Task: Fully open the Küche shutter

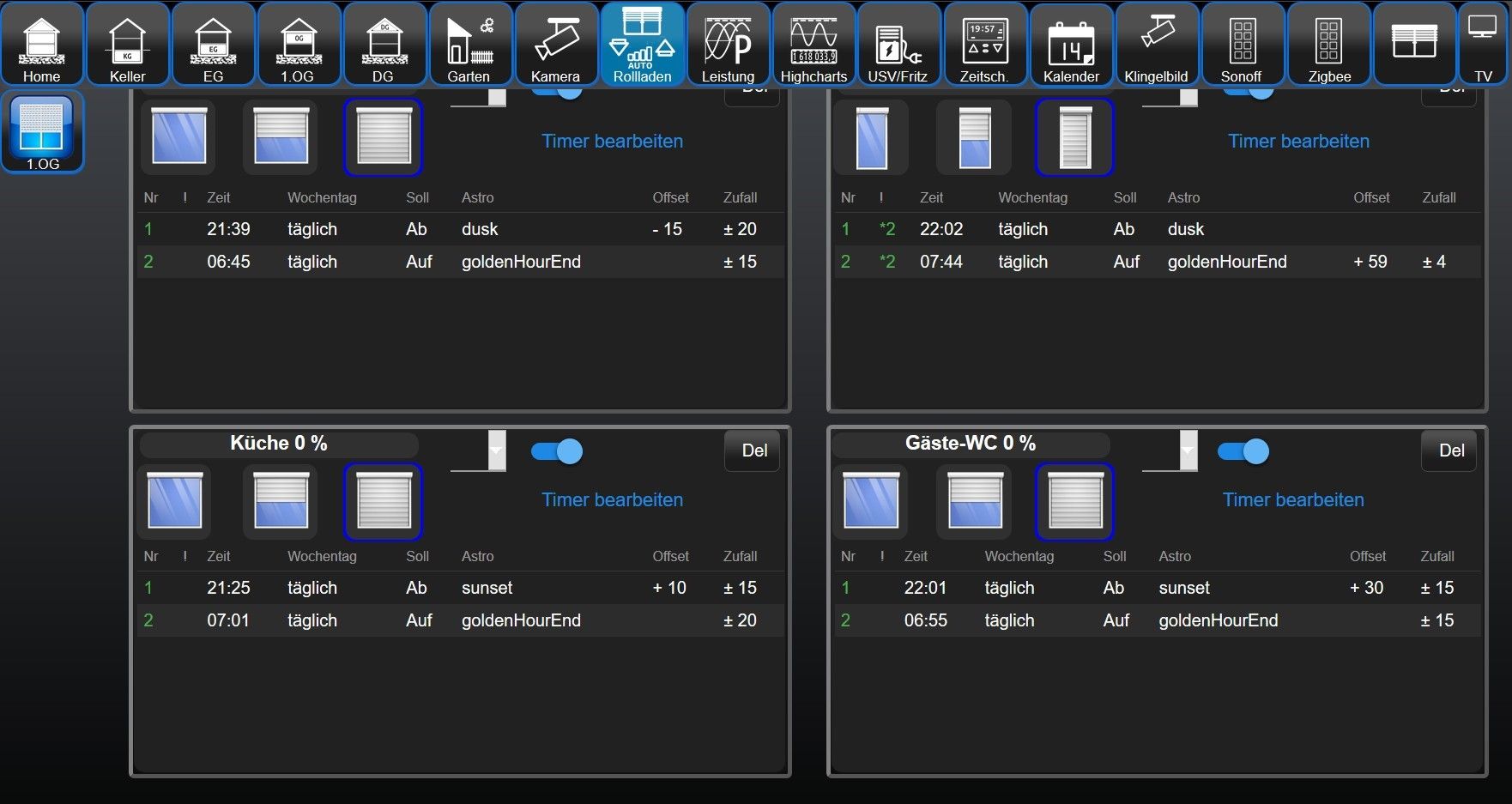Action: coord(175,501)
